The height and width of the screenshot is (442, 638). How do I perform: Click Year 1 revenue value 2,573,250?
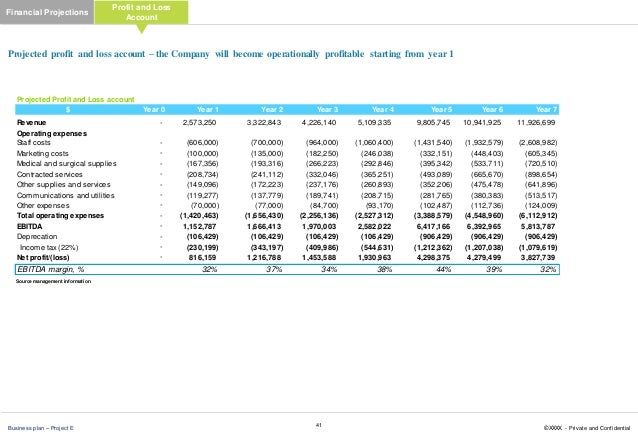pyautogui.click(x=199, y=123)
